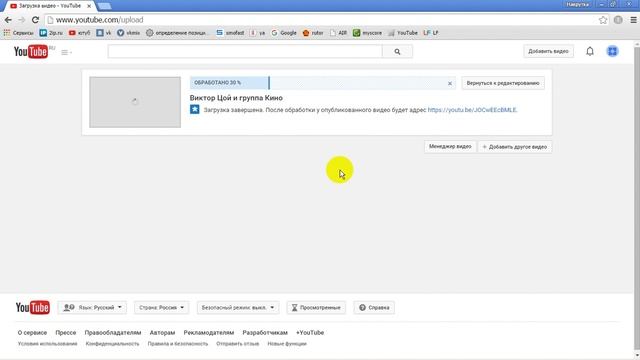The image size is (640, 360).
Task: Close the Загрузка видео browser tab
Action: pyautogui.click(x=89, y=6)
